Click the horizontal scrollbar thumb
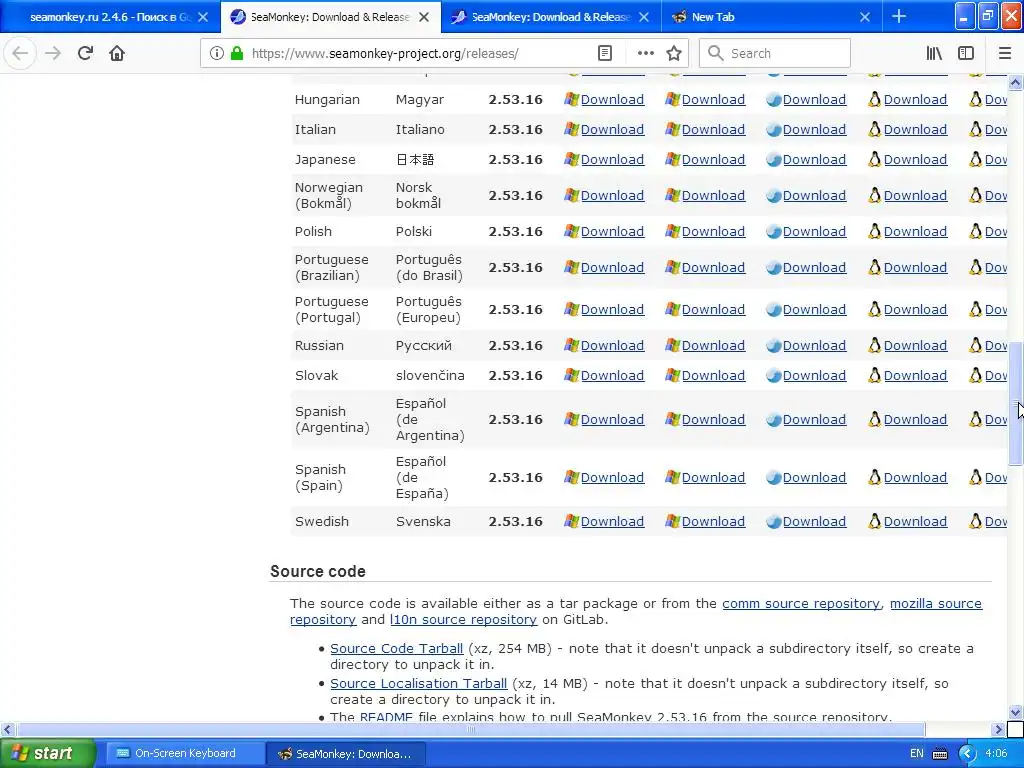Screen dimensions: 1024x768 [471, 729]
